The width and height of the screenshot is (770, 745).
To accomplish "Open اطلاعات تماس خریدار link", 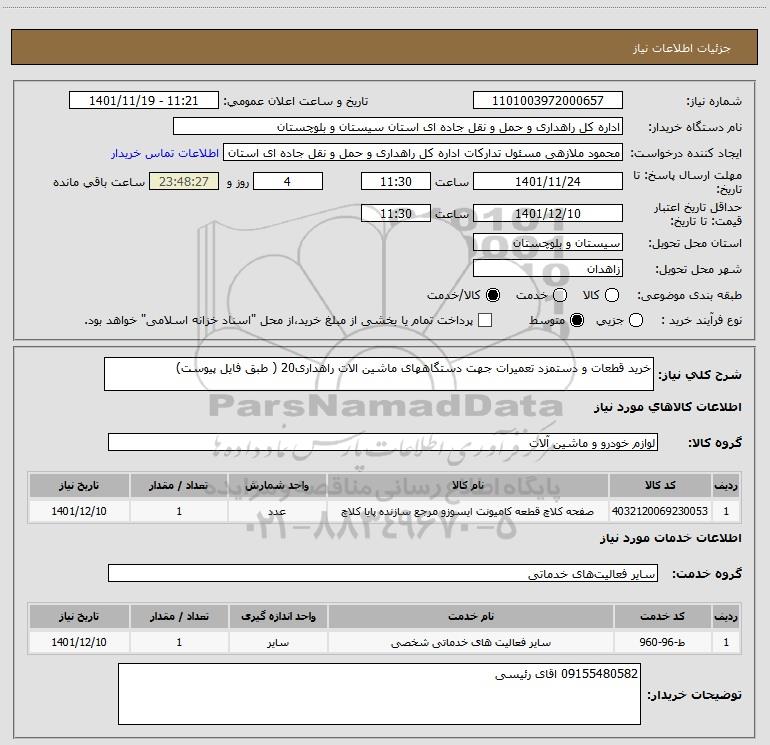I will (x=165, y=153).
